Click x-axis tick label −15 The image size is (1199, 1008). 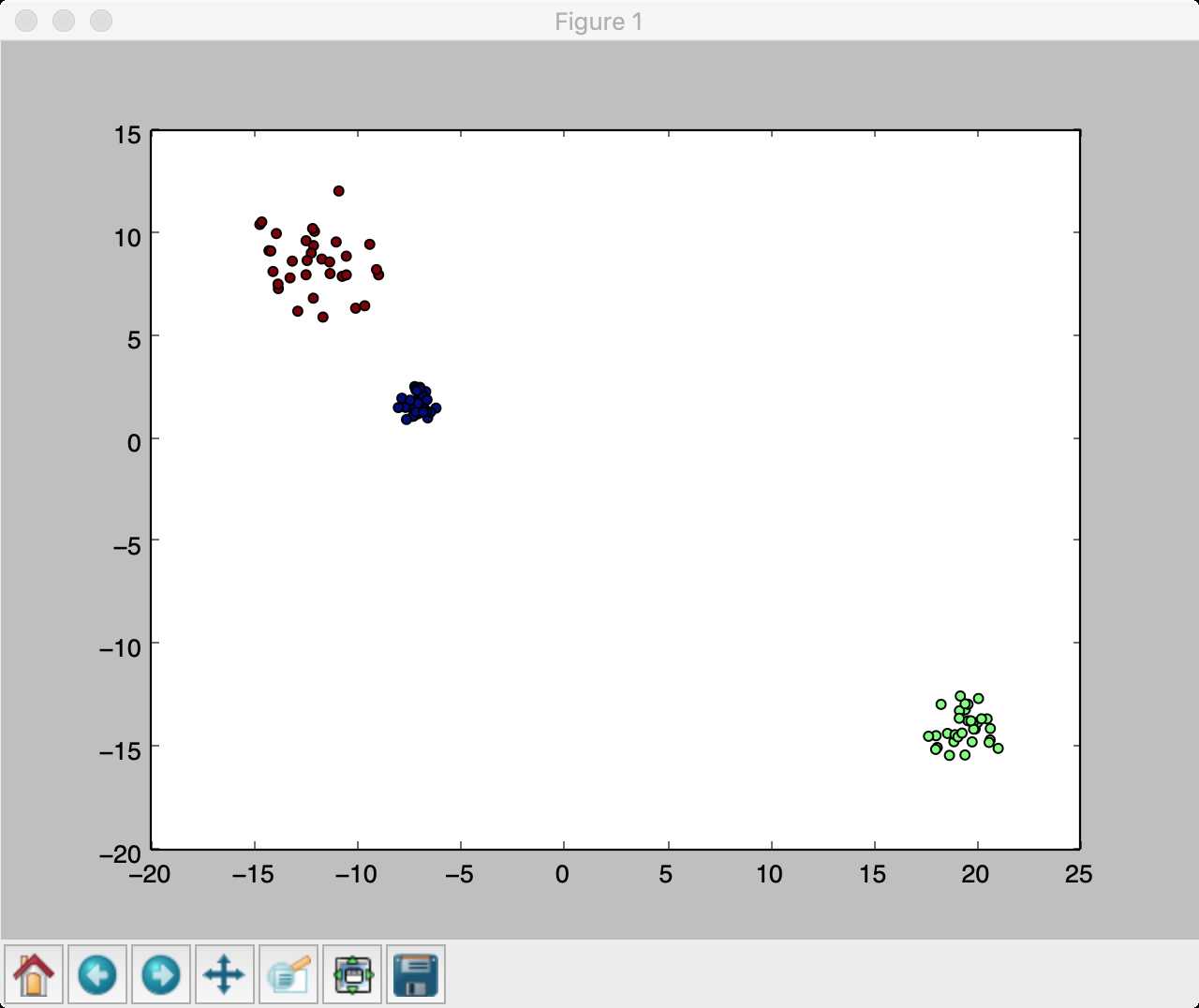pos(253,874)
